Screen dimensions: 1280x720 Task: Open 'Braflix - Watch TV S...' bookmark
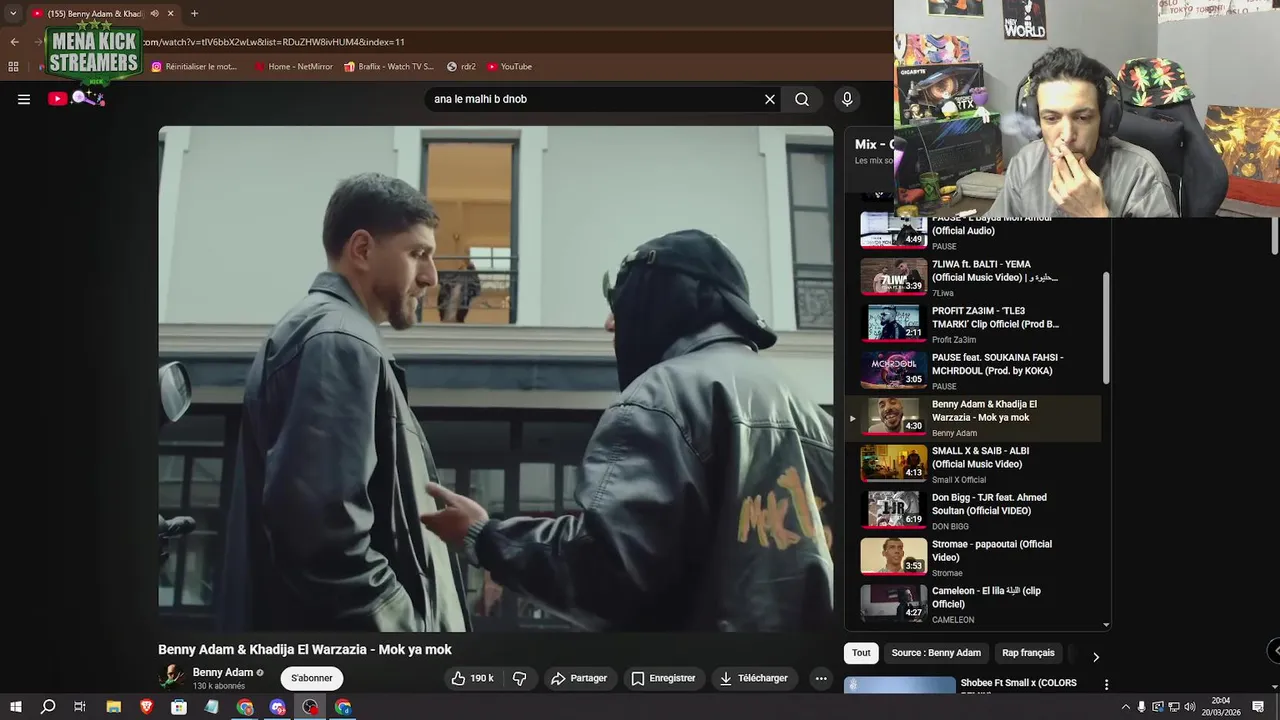pyautogui.click(x=389, y=67)
